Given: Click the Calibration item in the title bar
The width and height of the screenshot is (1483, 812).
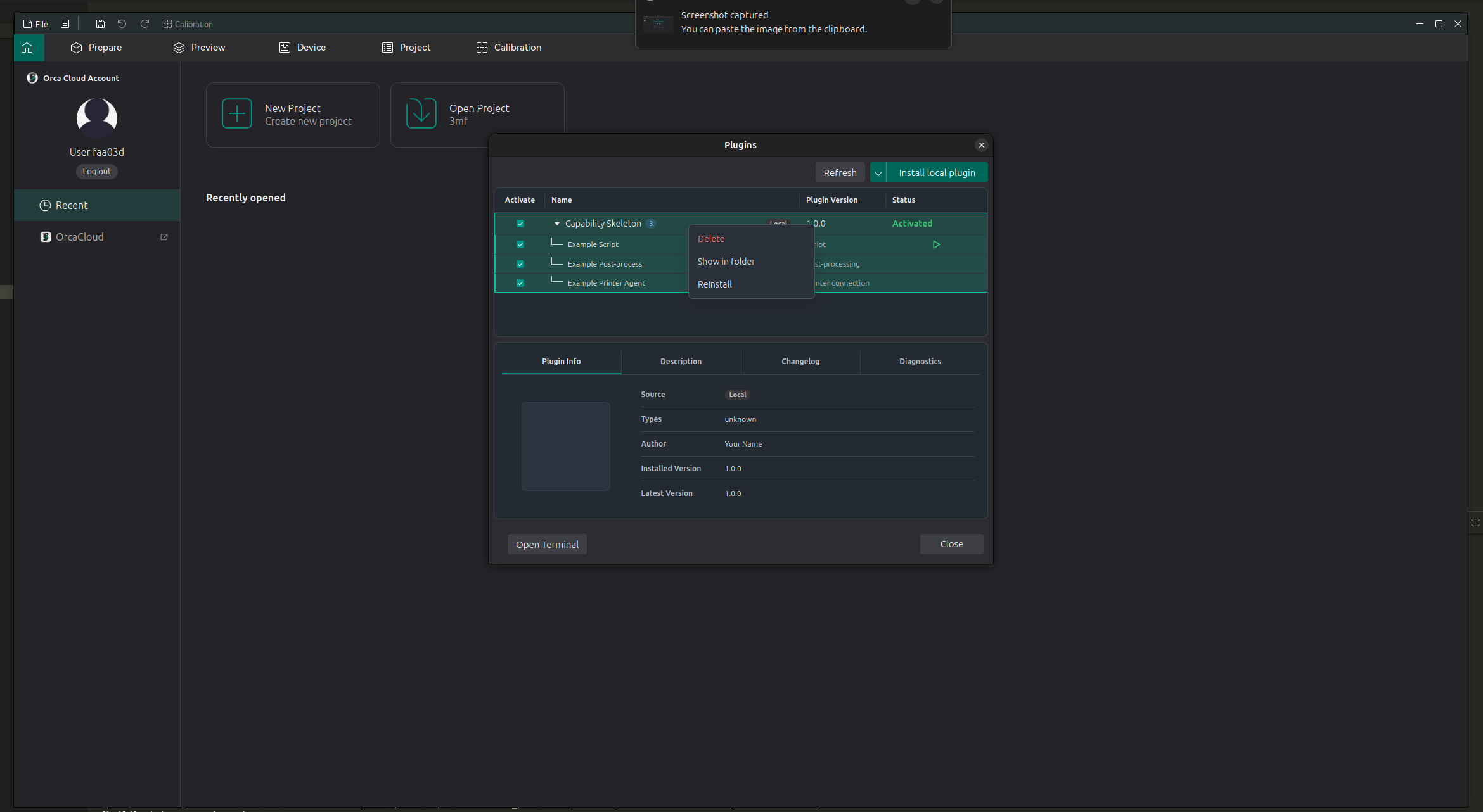Looking at the screenshot, I should coord(188,24).
